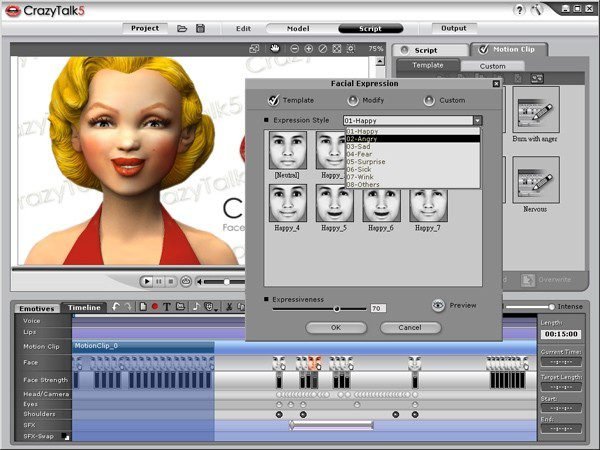Pause the preview playback
Screen dimensions: 600x450
[158, 282]
